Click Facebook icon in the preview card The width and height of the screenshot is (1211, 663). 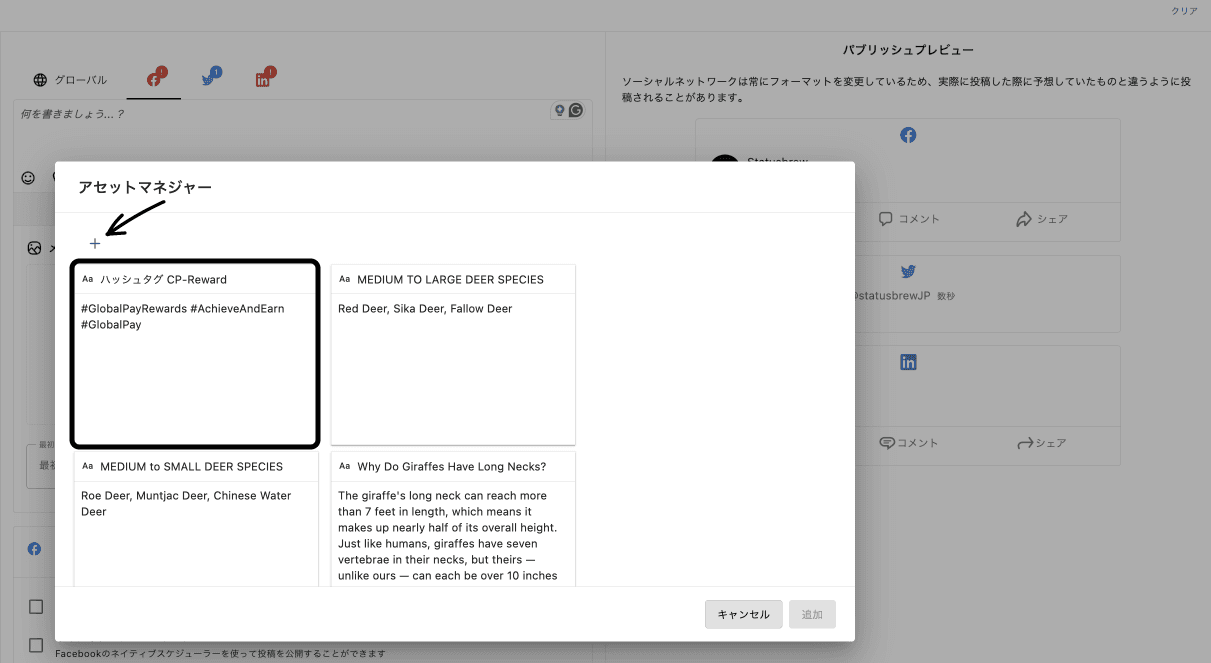point(907,135)
